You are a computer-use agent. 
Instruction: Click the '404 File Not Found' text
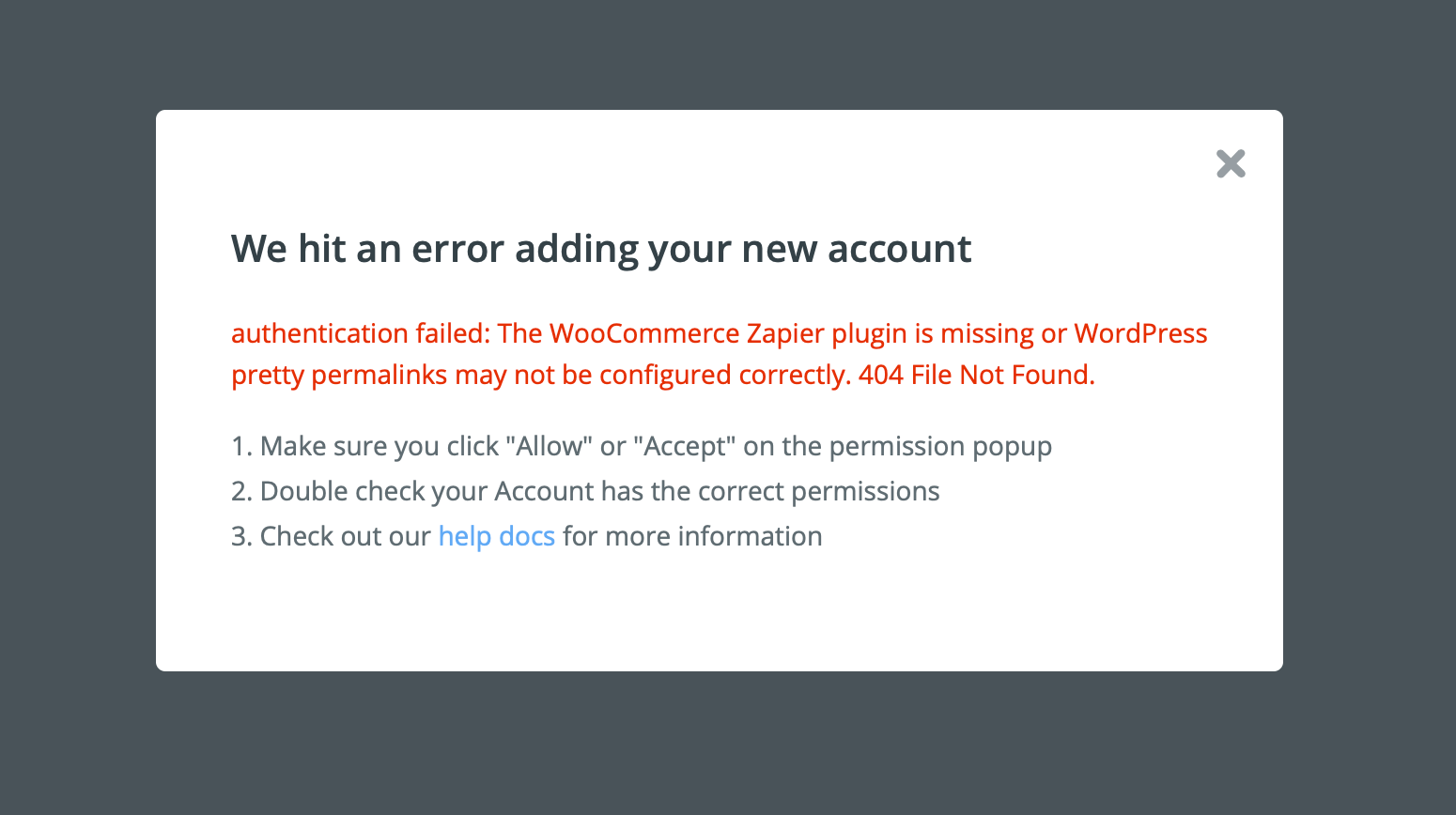point(977,375)
